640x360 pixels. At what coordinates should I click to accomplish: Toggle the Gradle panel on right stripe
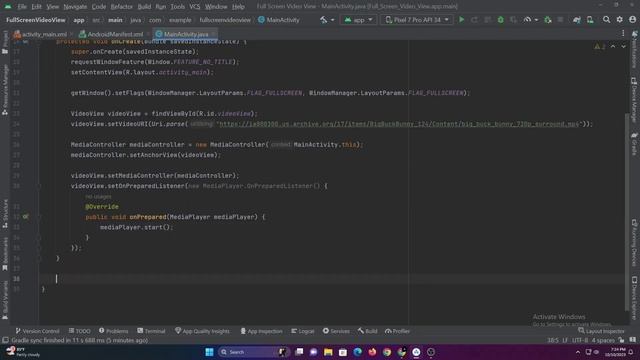click(x=634, y=144)
